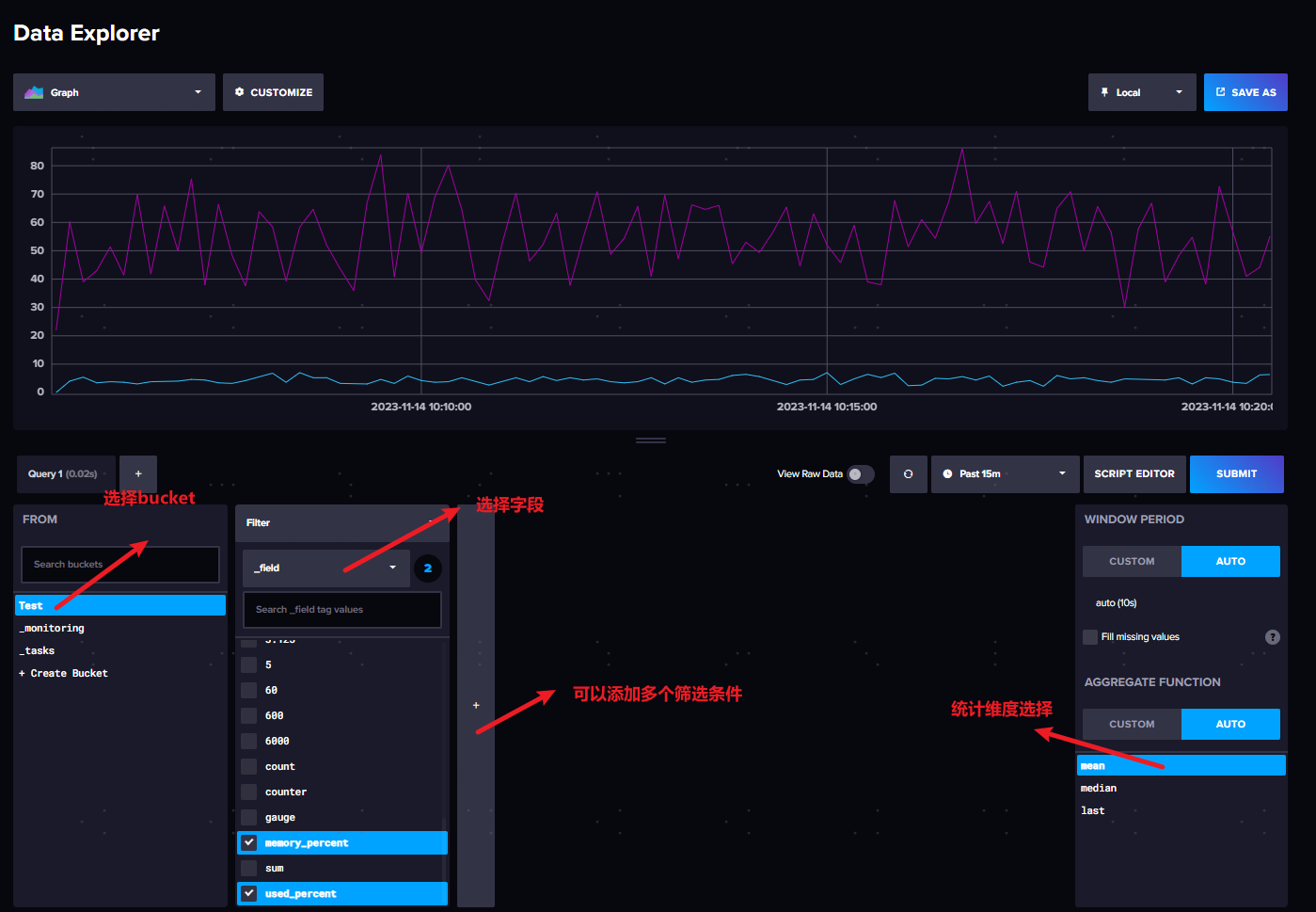This screenshot has height=912, width=1316.
Task: Select the median aggregate function
Action: (1098, 788)
